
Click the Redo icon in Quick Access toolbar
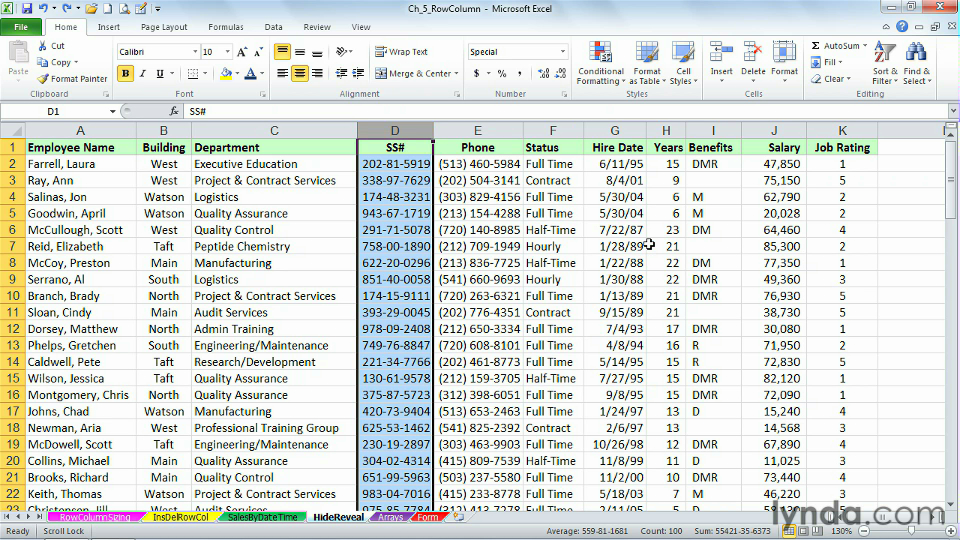click(x=67, y=9)
